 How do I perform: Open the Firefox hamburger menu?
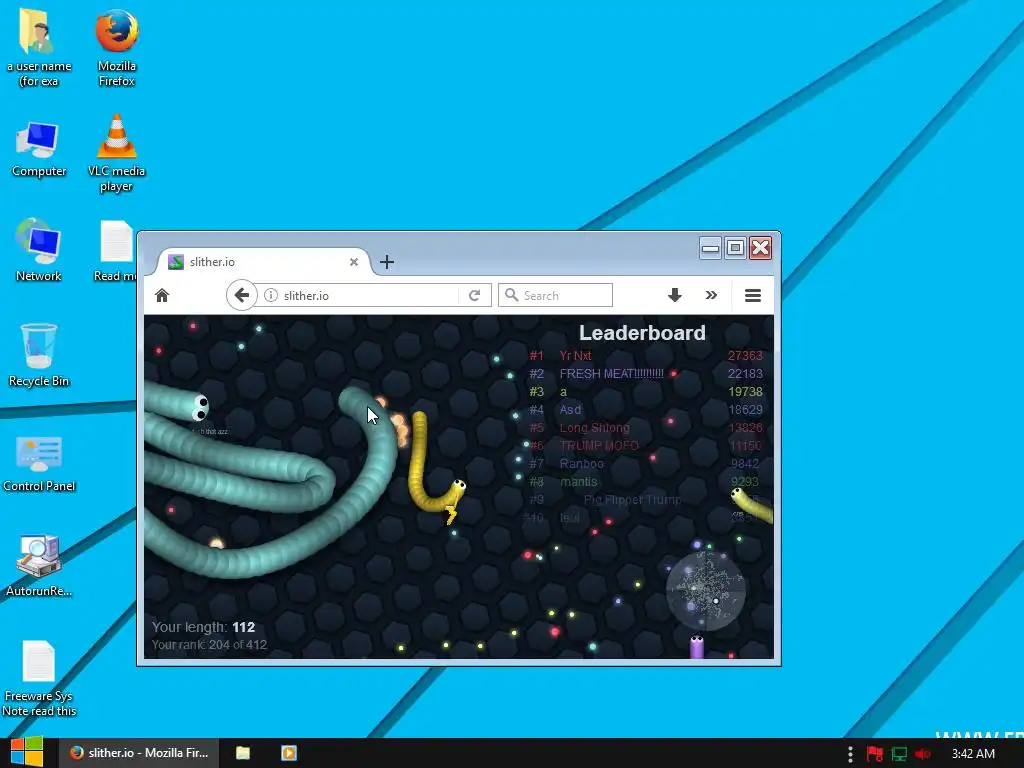tap(752, 295)
